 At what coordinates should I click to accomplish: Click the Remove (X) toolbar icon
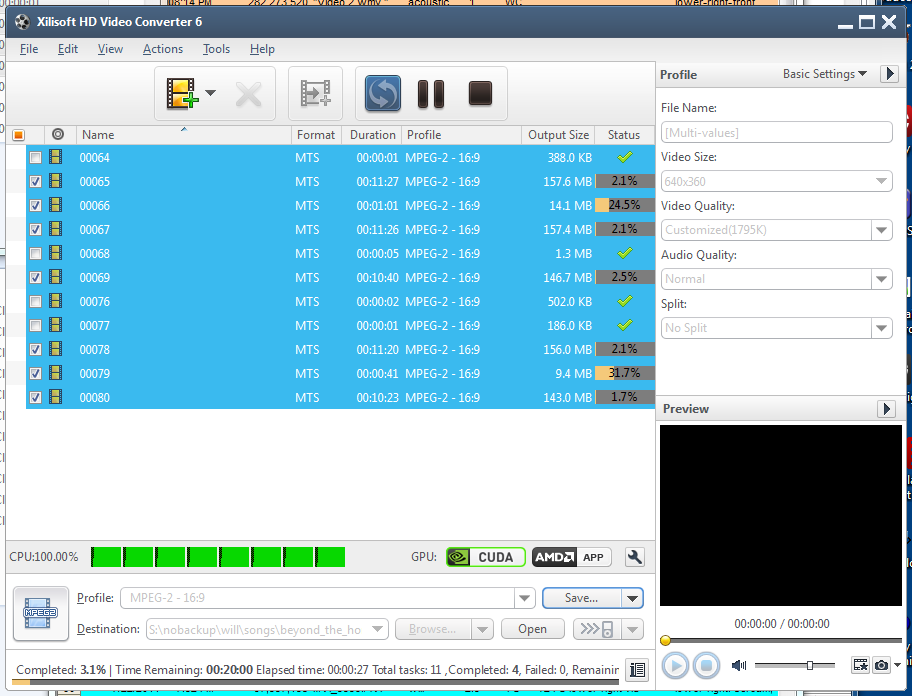[x=249, y=94]
